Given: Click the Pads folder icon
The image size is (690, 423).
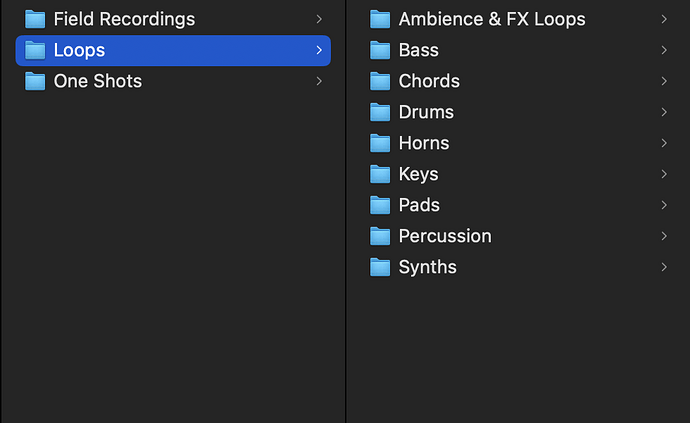Looking at the screenshot, I should [x=380, y=205].
